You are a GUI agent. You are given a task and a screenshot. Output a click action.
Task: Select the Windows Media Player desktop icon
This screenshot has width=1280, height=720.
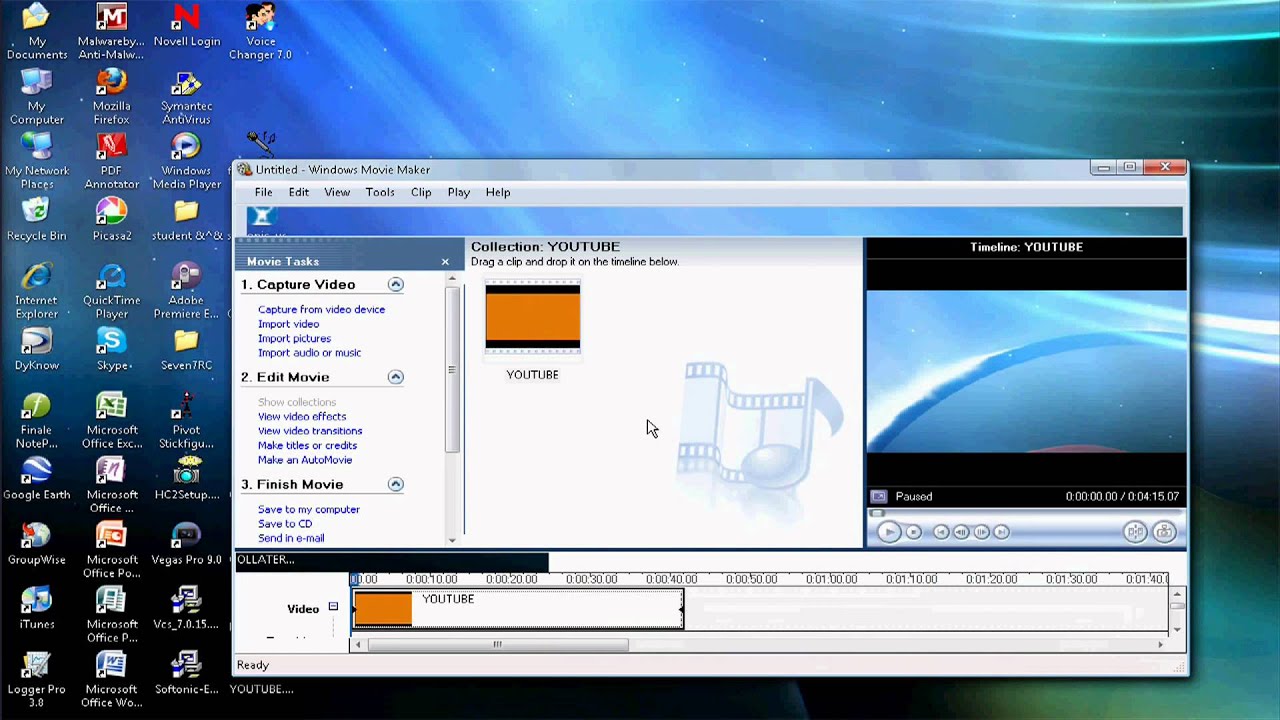[186, 161]
